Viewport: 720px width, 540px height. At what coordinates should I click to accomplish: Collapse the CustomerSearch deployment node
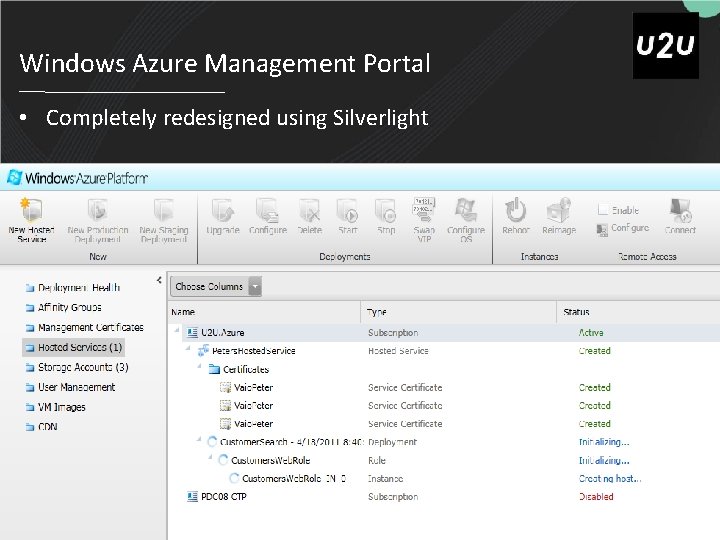click(199, 439)
